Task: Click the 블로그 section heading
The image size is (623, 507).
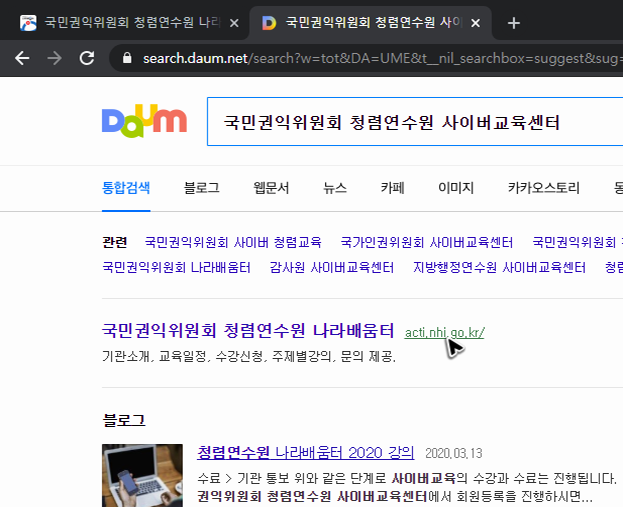Action: 124,420
